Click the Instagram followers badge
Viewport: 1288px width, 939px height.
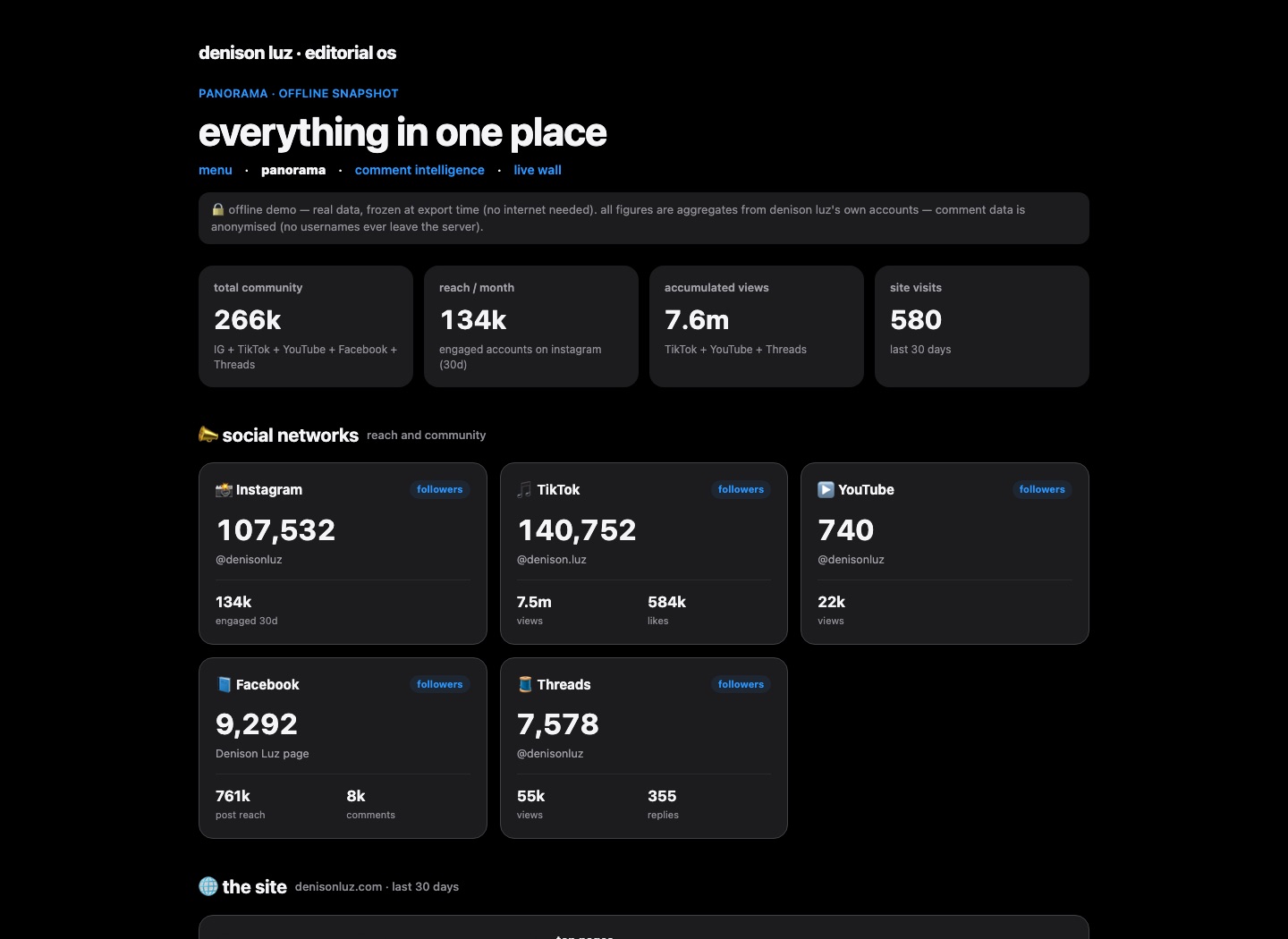(440, 489)
